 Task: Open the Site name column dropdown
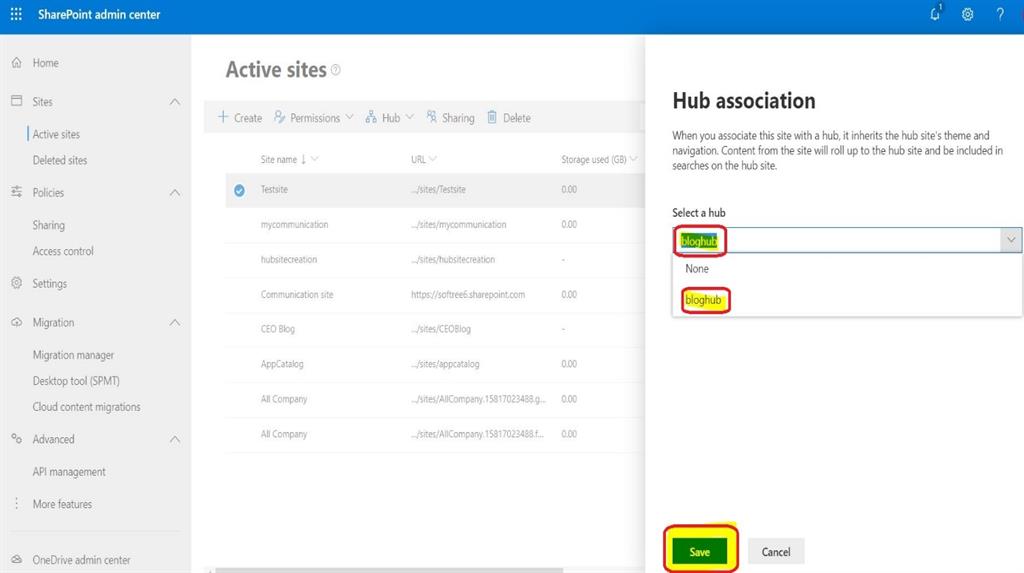(315, 159)
